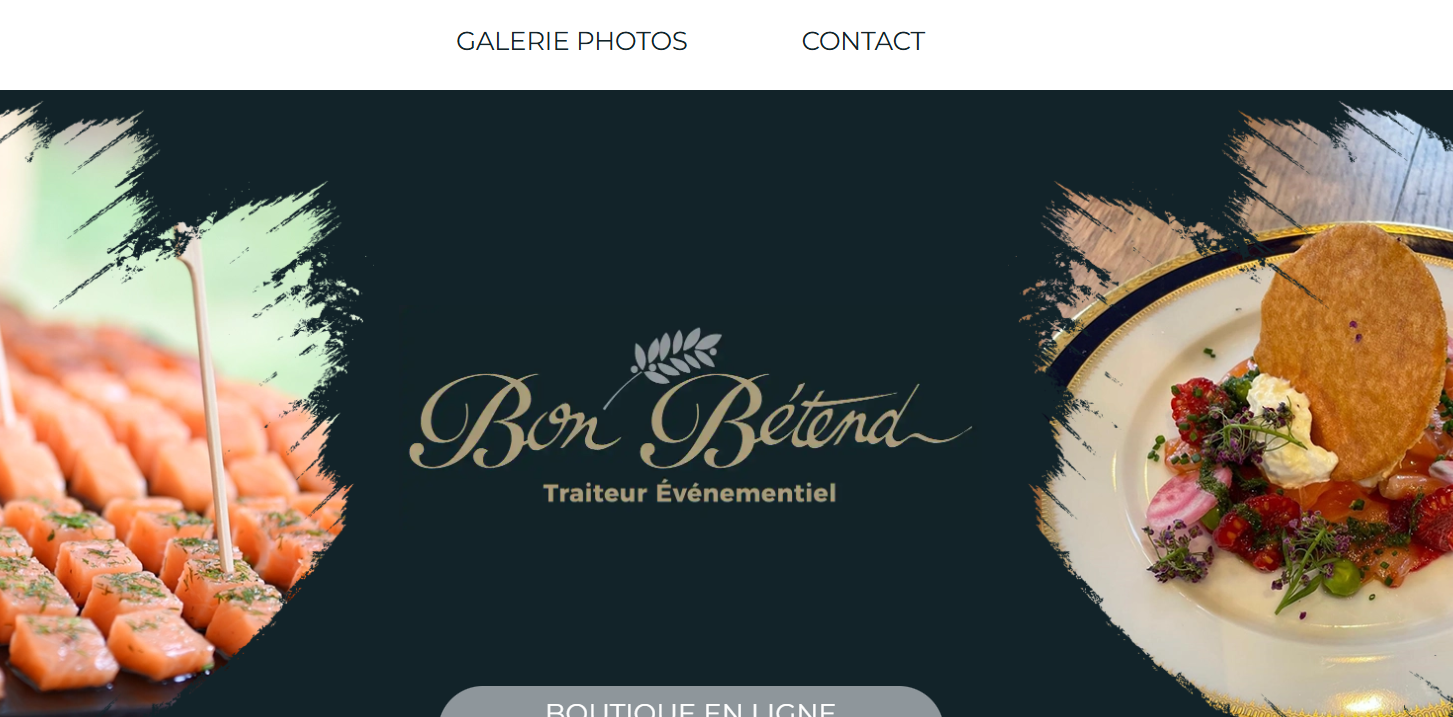
Task: Click the wheat sprig icon above the logo
Action: (x=676, y=356)
